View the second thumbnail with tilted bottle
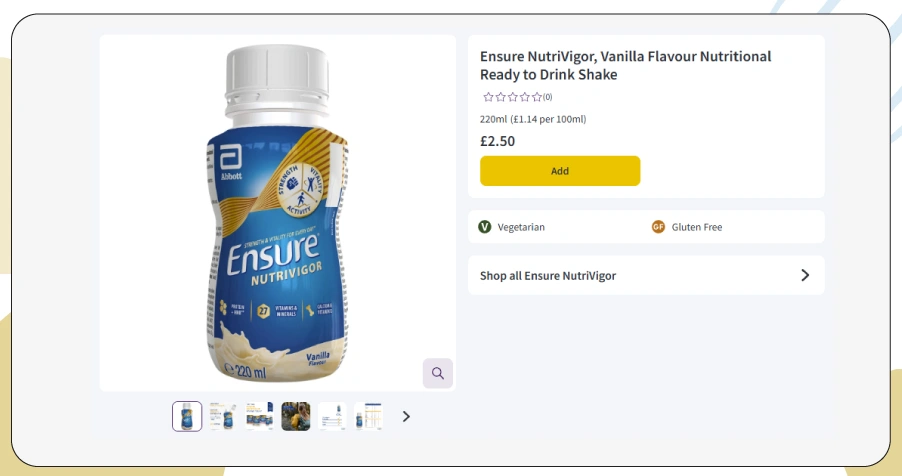This screenshot has width=902, height=476. pyautogui.click(x=223, y=416)
